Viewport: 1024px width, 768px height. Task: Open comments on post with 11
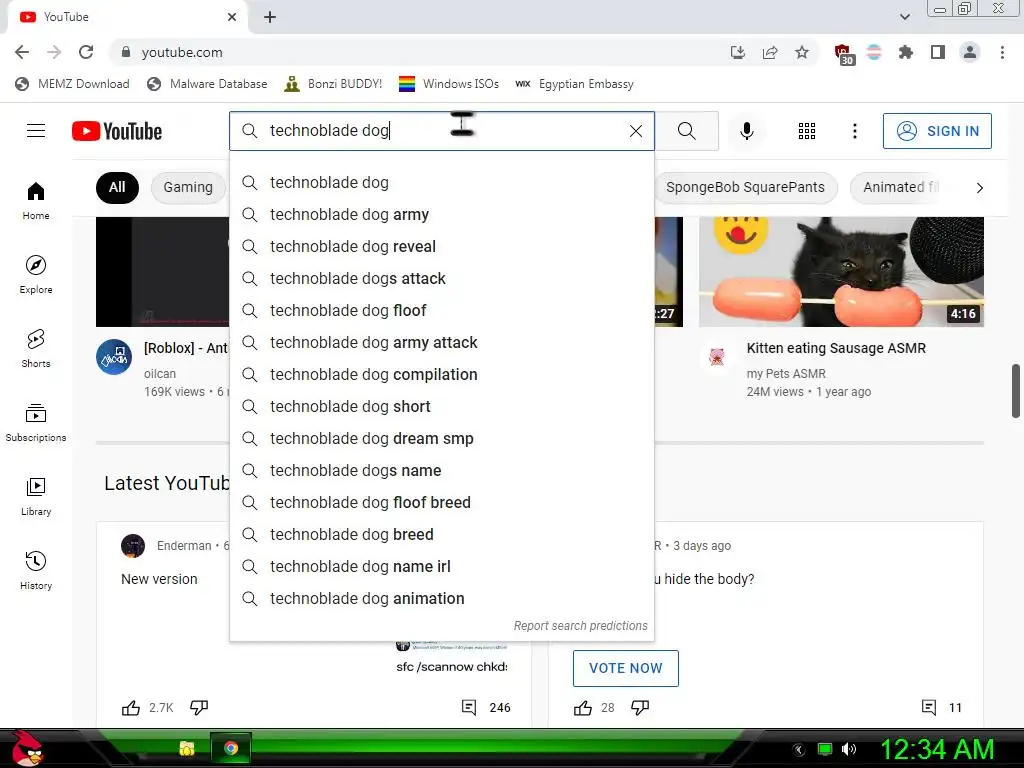[929, 707]
